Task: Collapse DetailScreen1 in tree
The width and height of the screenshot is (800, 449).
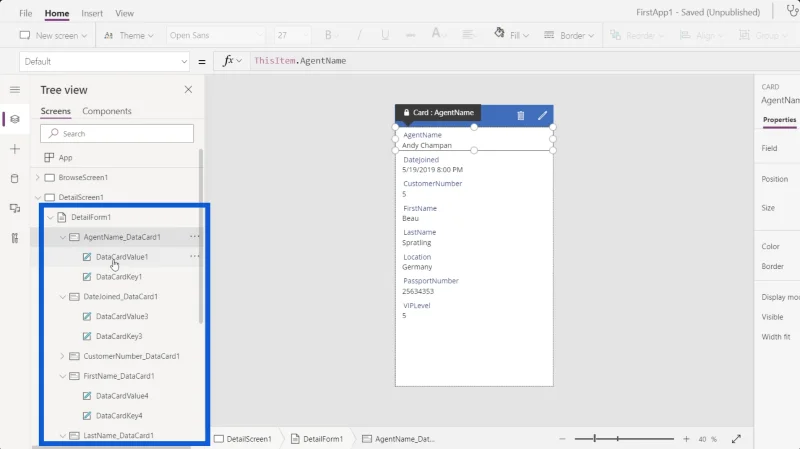Action: (37, 197)
